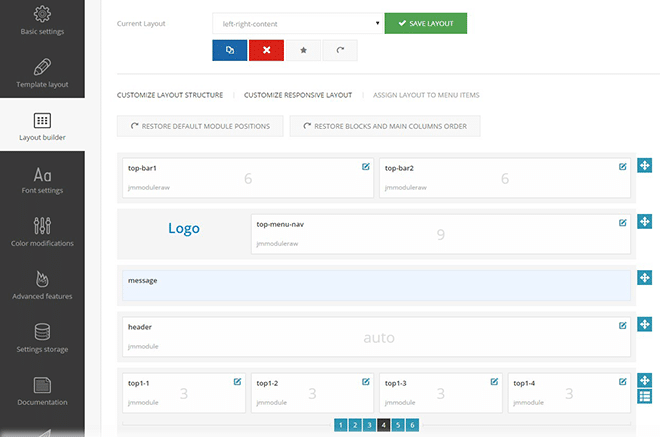The width and height of the screenshot is (660, 437).
Task: Switch to Assign Layout to Menu Items tab
Action: click(x=426, y=96)
